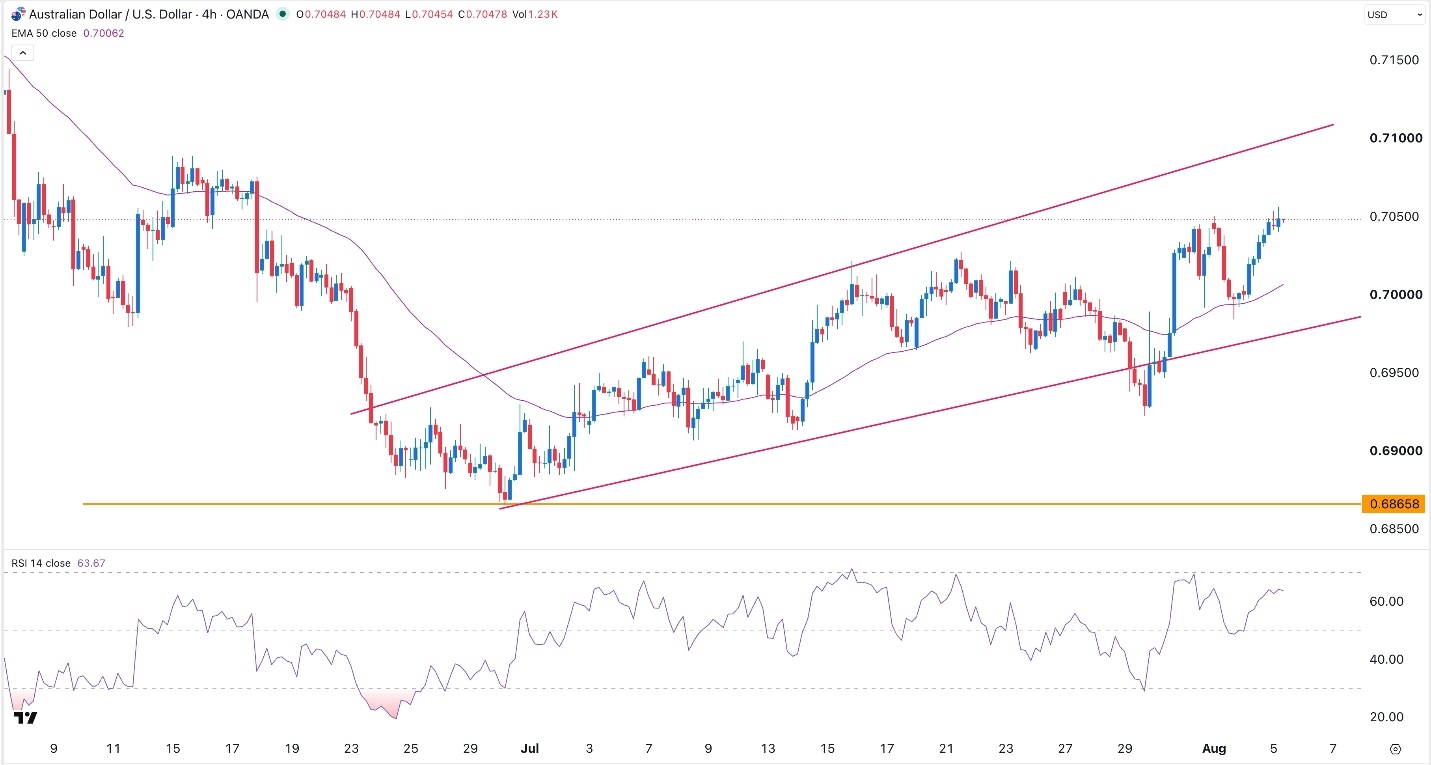Click the 40.00 RSI axis label
Image resolution: width=1431 pixels, height=765 pixels.
click(1389, 659)
